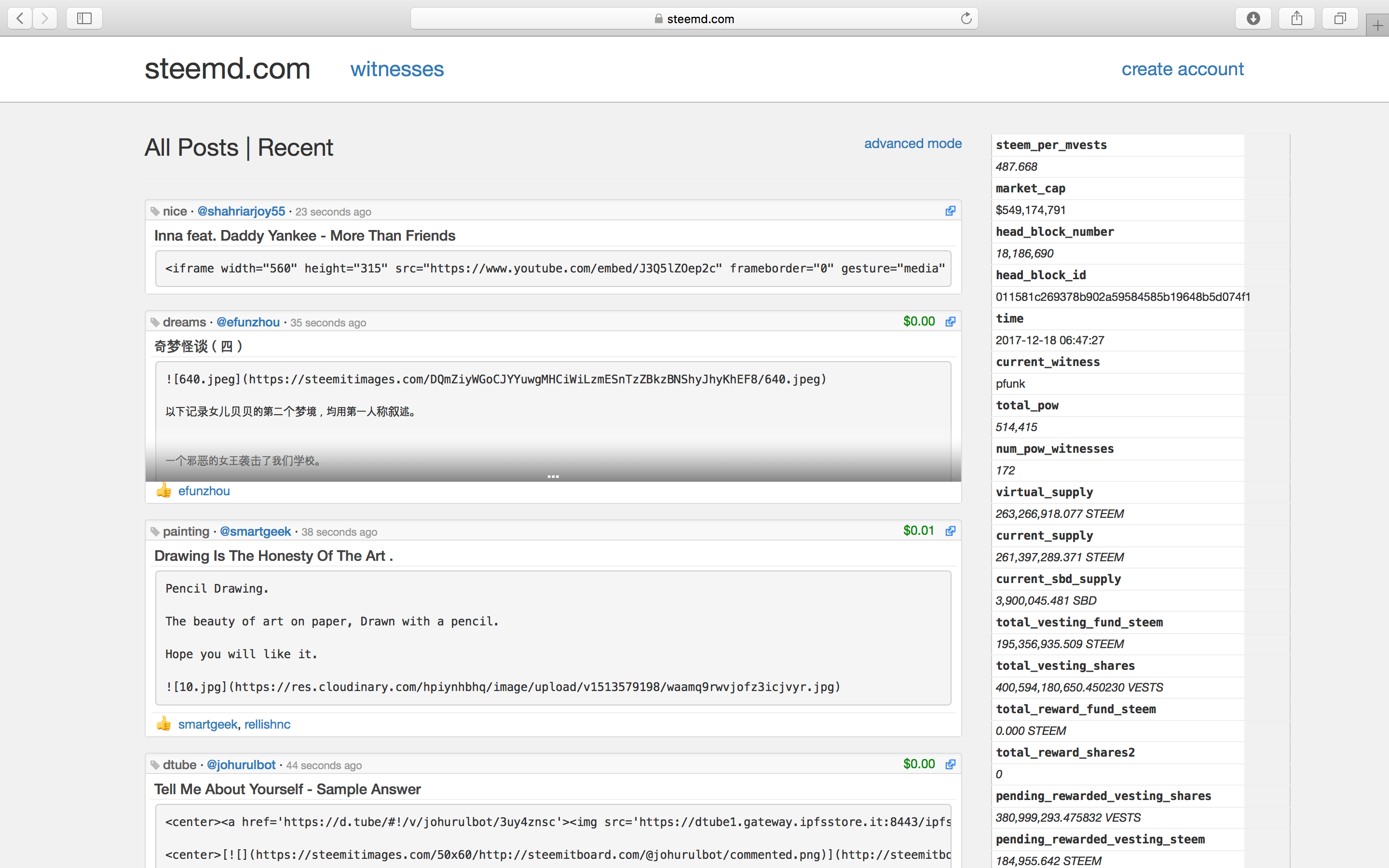Select total_vesting_shares value in VESTS

coord(1079,688)
